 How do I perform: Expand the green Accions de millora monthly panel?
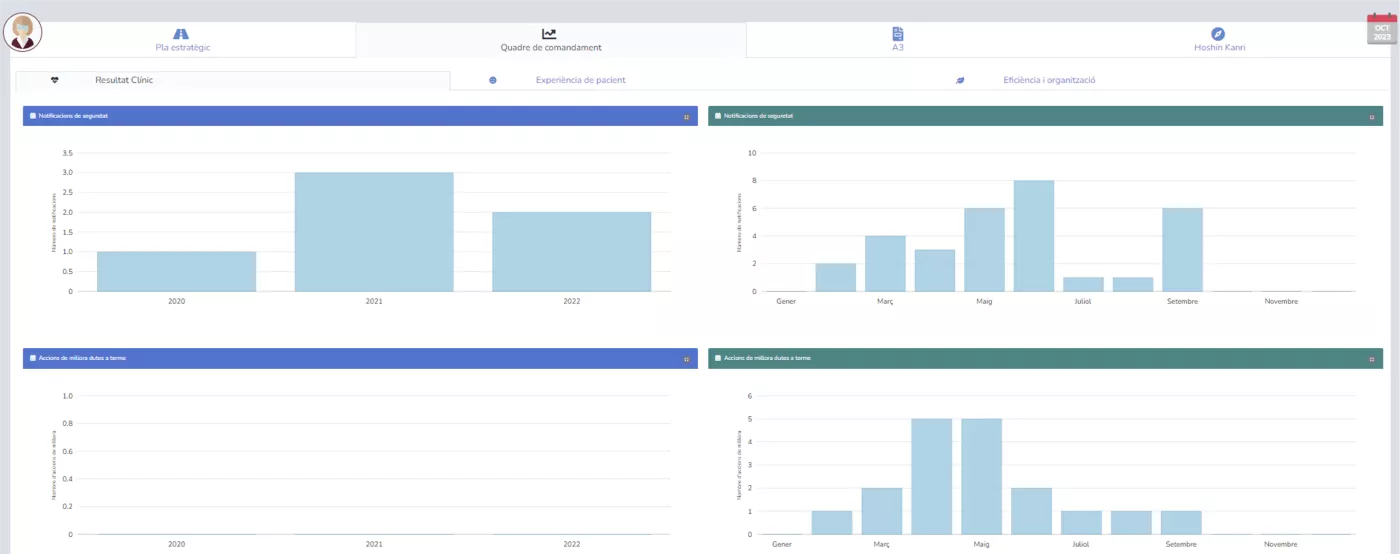pos(1371,359)
